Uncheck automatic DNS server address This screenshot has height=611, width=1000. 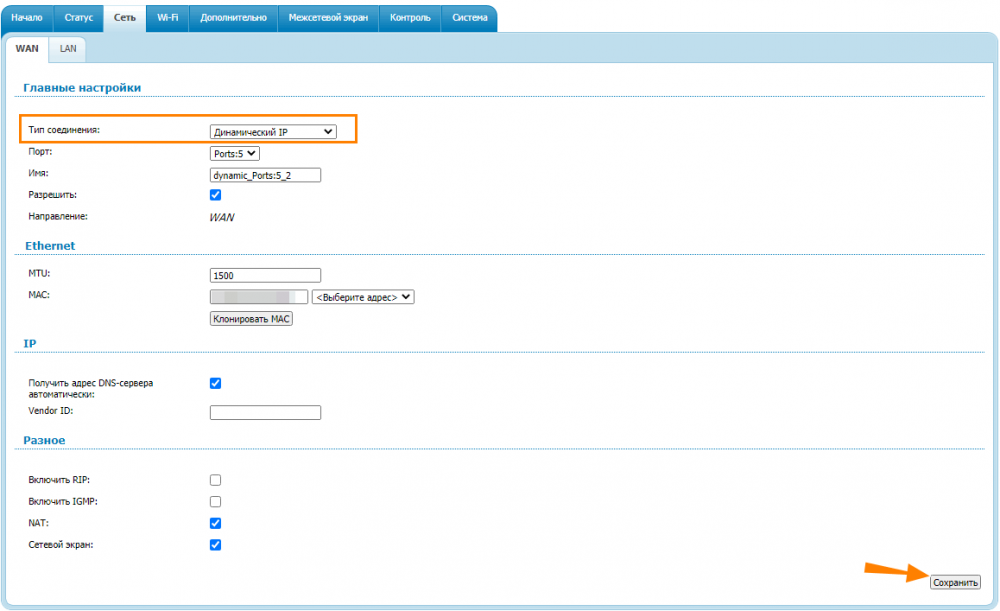pyautogui.click(x=215, y=383)
